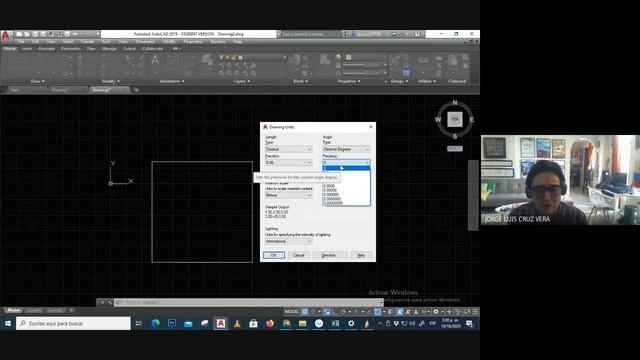Open the Angle Type dropdown showing Decimal Degrees
Screen dimensions: 640x360
346,149
